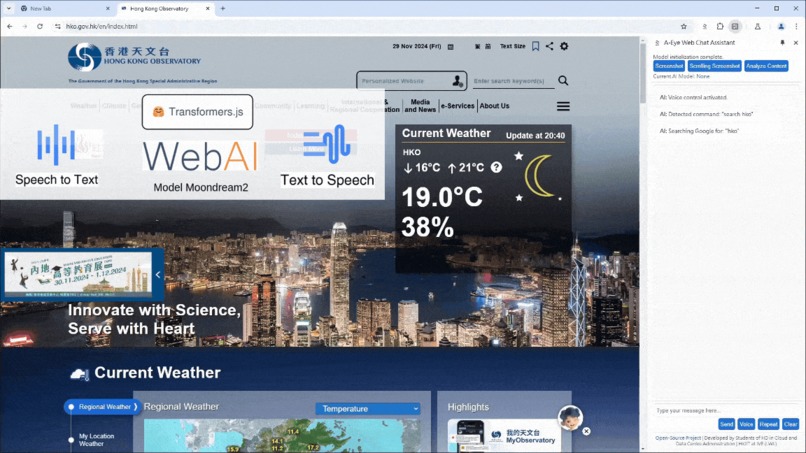Viewport: 806px width, 453px height.
Task: Open the Media and News menu
Action: tap(420, 106)
